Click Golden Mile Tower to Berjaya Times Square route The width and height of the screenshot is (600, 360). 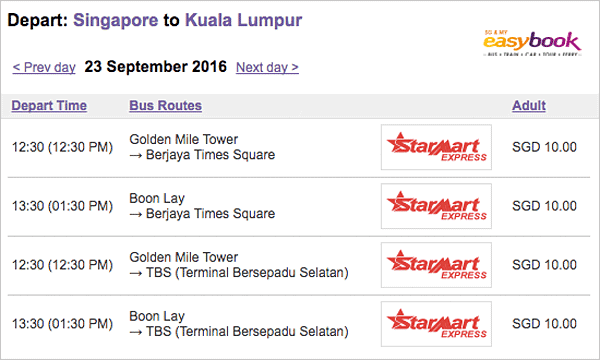point(202,147)
